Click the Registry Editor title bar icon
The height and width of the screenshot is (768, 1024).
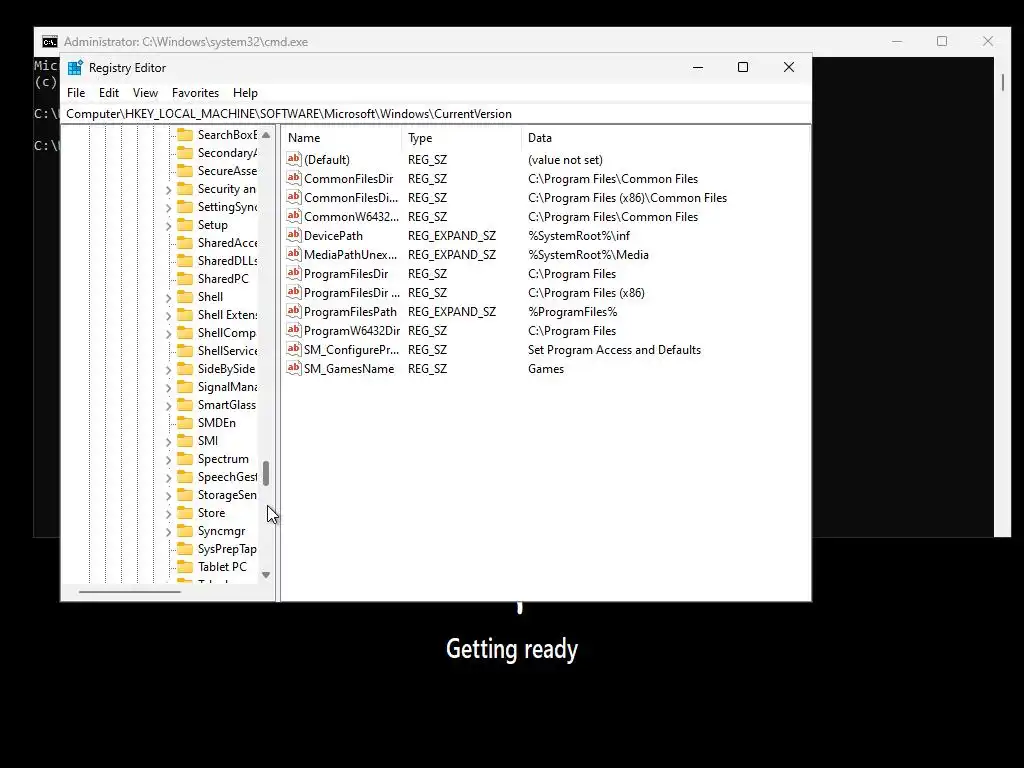click(75, 68)
